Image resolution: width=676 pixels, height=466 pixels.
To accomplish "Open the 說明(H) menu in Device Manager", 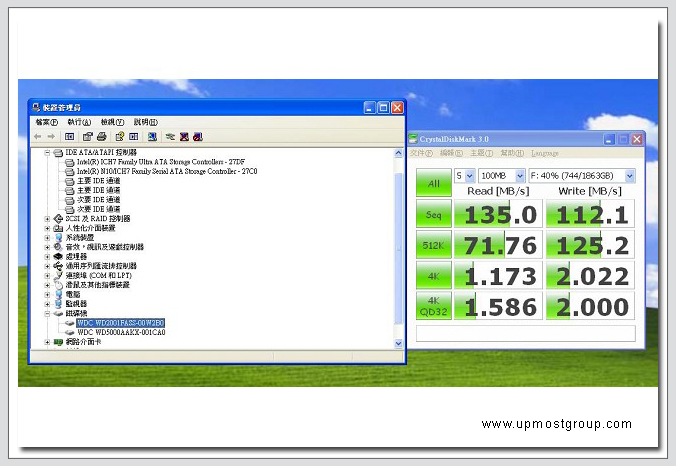I will [146, 122].
